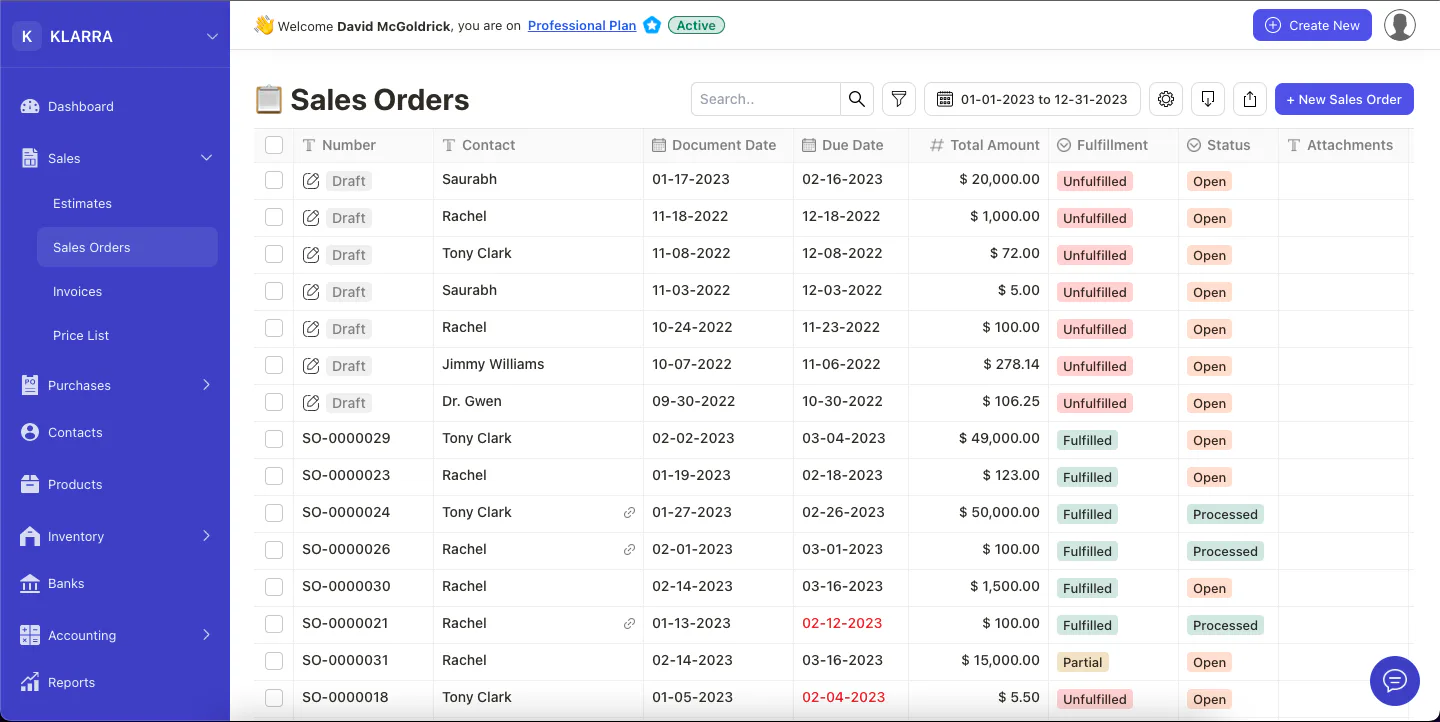Expand the Inventory sidebar menu

pos(206,536)
